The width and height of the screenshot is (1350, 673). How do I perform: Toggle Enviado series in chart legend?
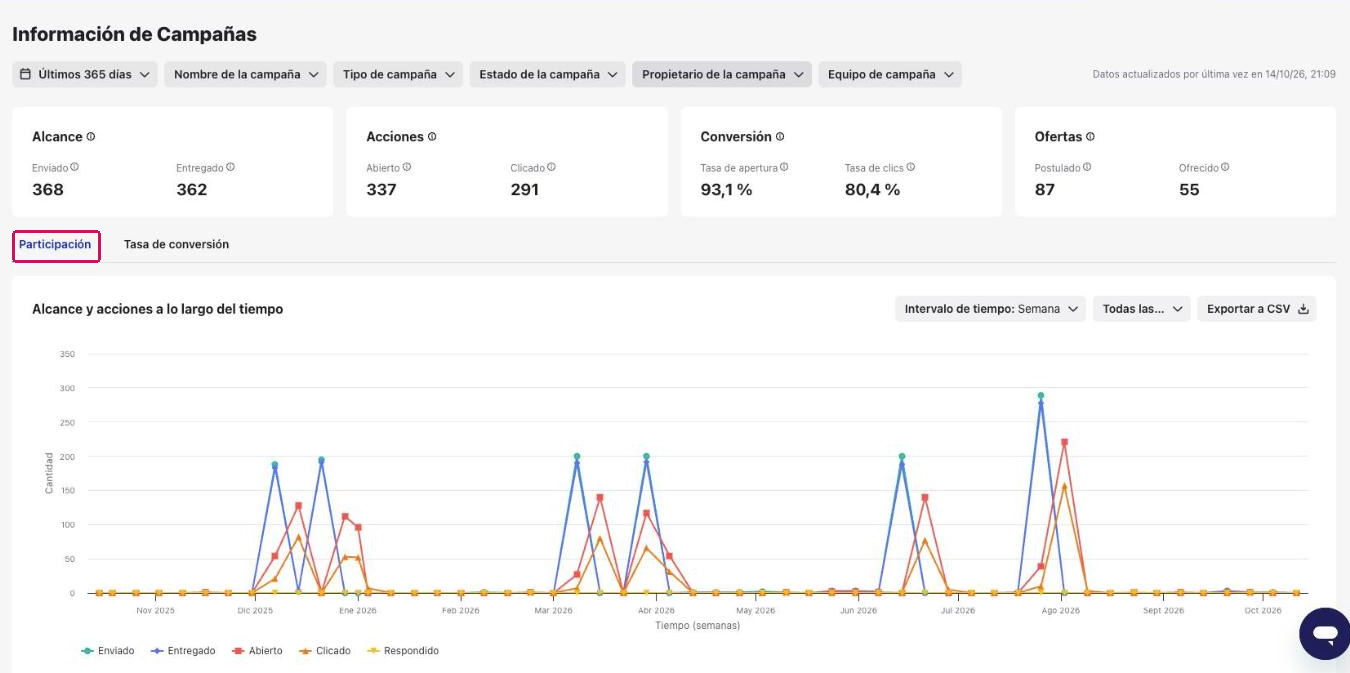tap(108, 651)
